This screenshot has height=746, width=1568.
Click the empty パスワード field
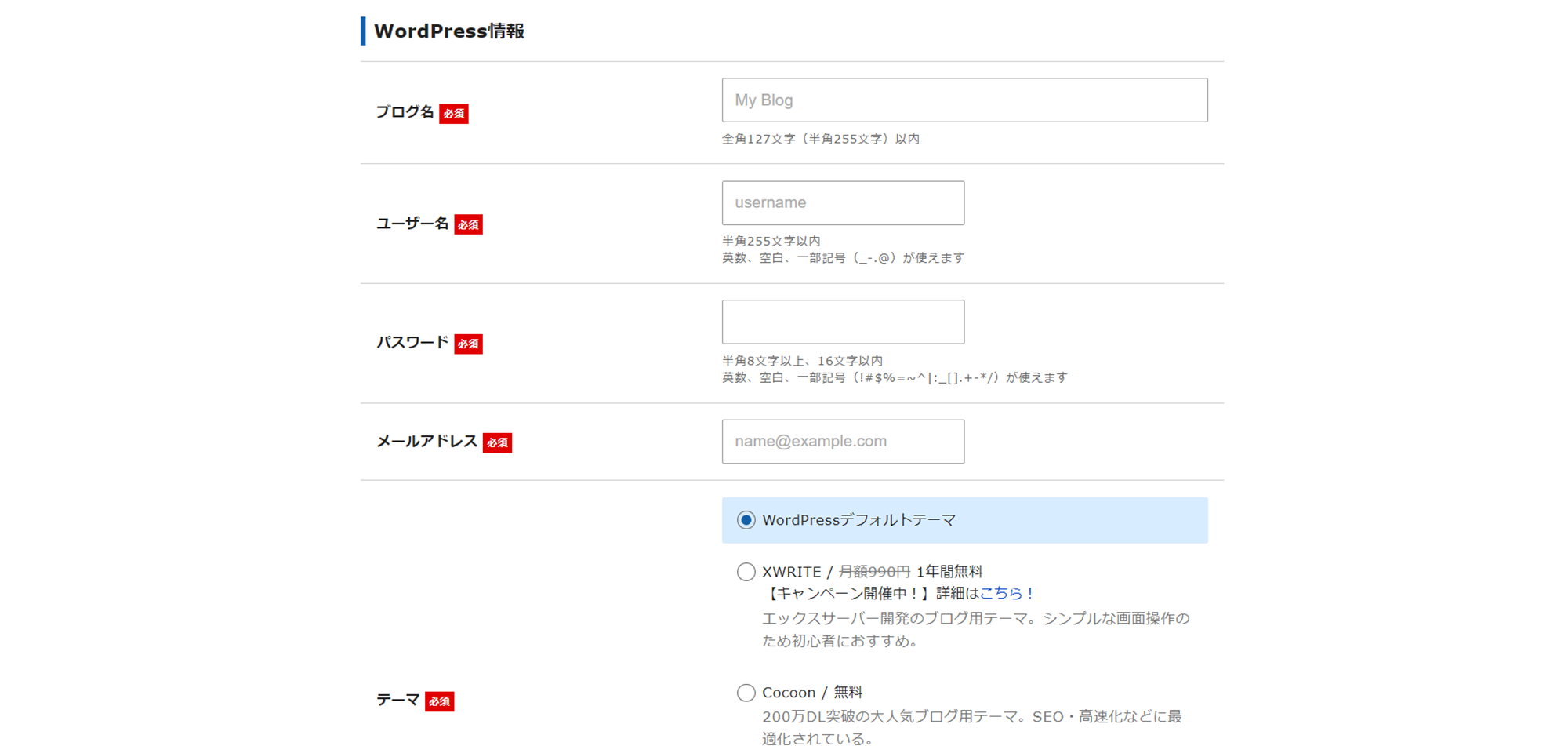click(842, 322)
